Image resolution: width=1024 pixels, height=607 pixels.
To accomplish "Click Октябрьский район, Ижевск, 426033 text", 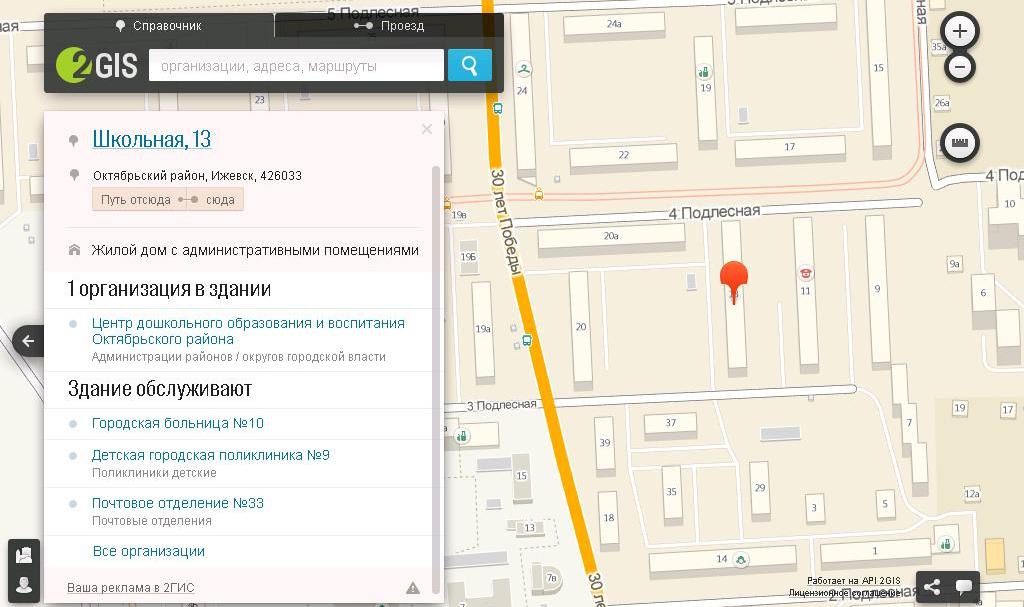I will point(197,176).
